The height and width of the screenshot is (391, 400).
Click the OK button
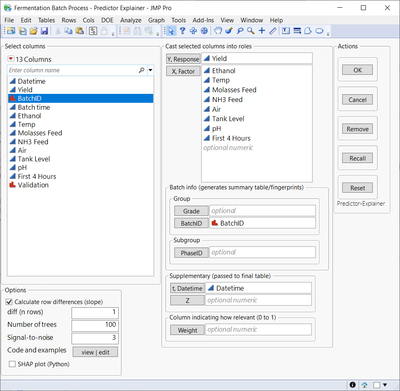tap(357, 70)
